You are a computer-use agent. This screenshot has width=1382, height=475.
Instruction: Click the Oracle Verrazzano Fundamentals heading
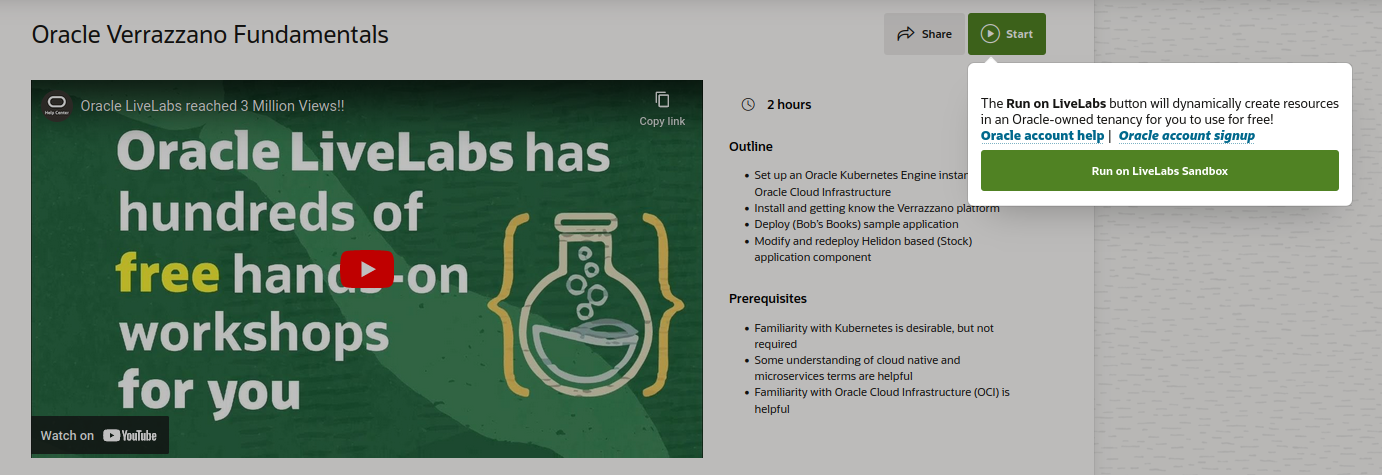[x=210, y=34]
